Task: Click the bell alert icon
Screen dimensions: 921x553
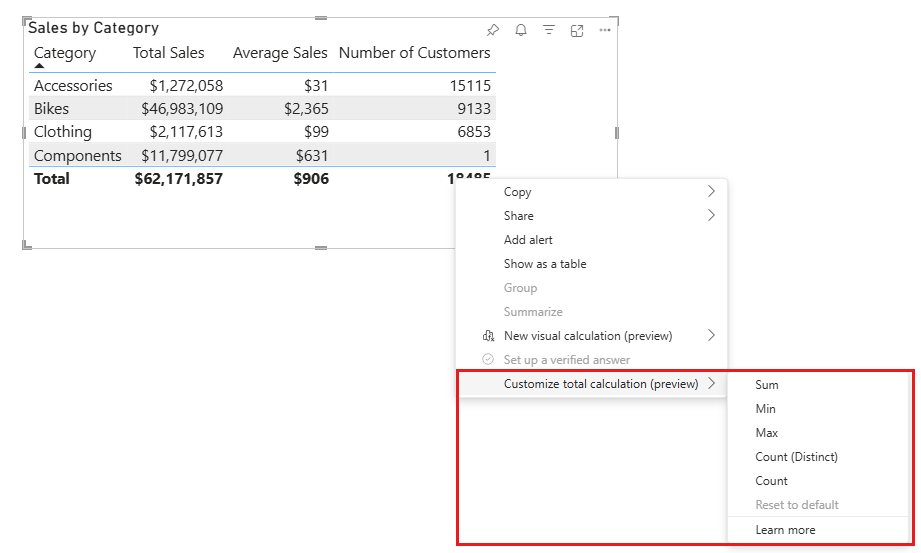Action: [521, 31]
